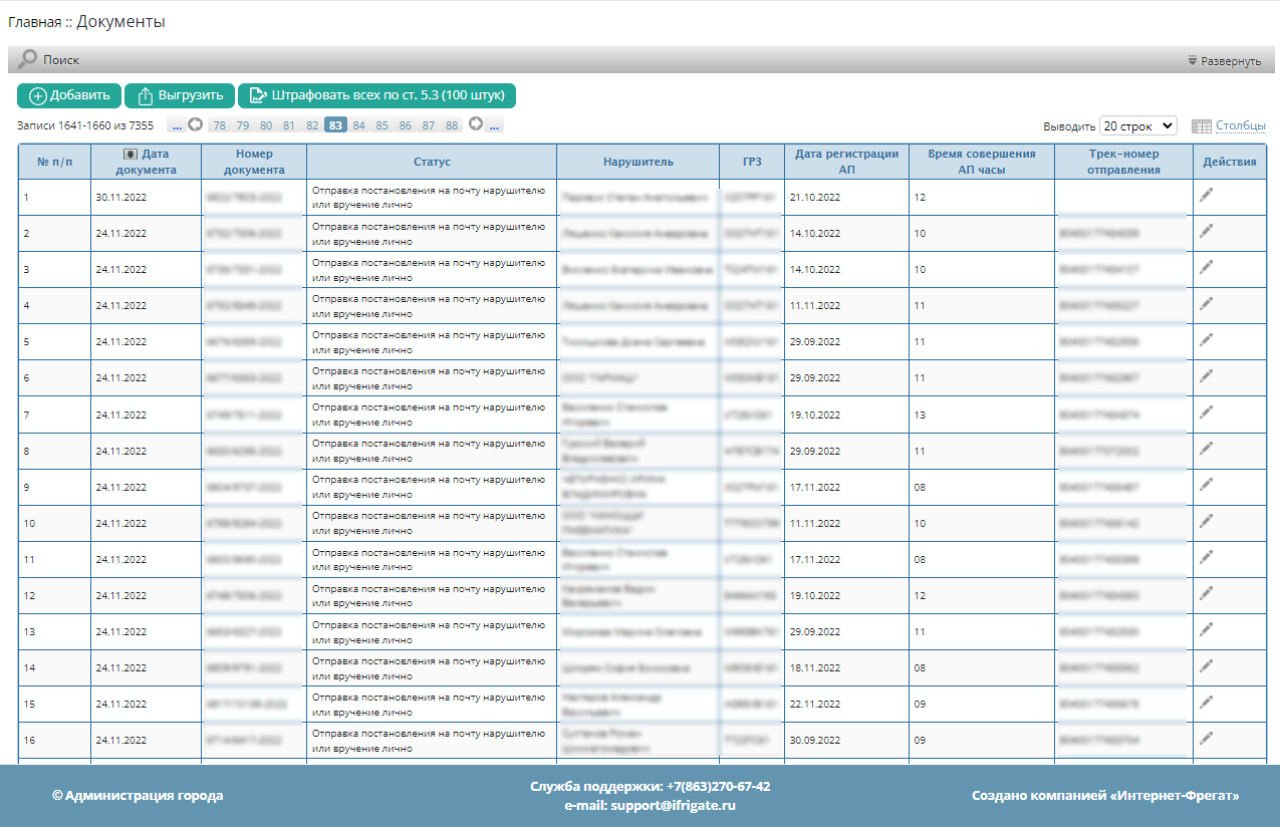Screen dimensions: 1280x827
Task: Open row 9 editing via pencil icon
Action: (1207, 484)
